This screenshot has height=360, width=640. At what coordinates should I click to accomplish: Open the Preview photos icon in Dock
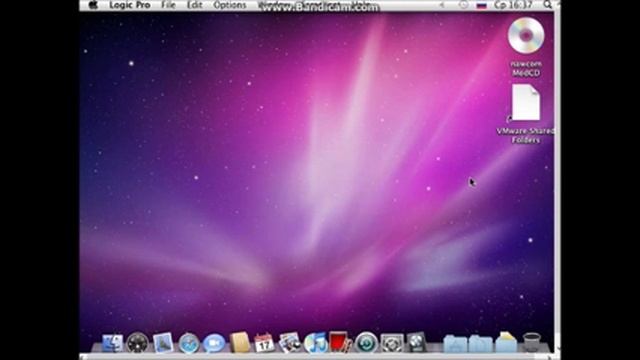(x=290, y=343)
